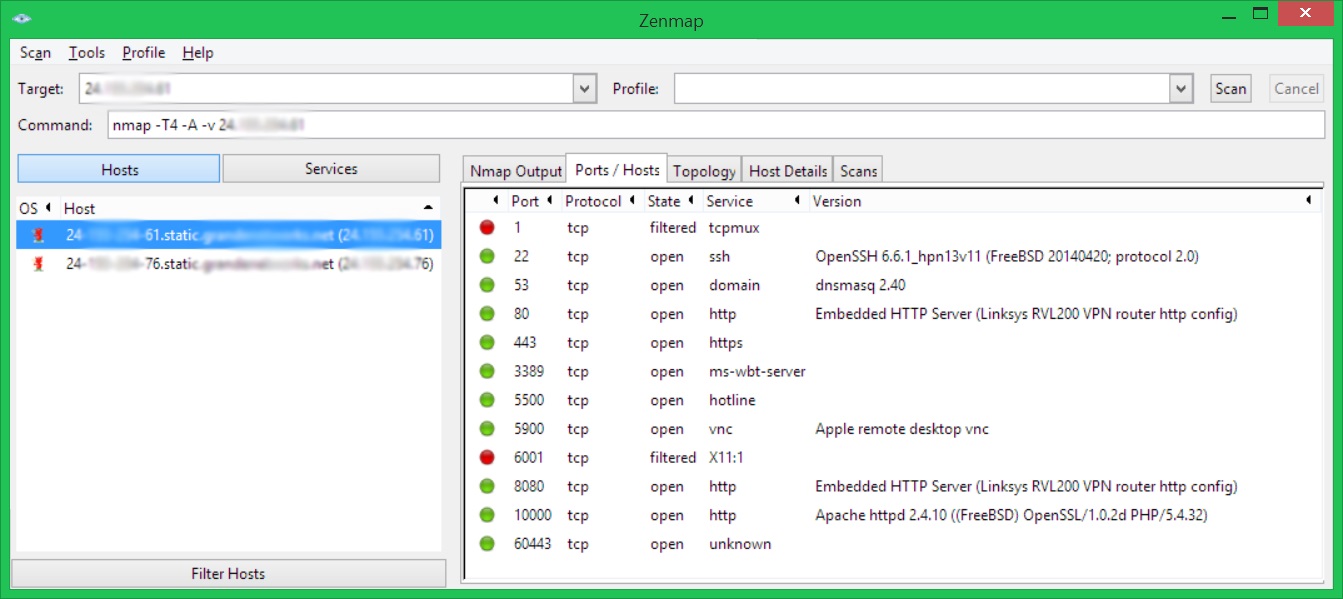
Task: Click the Zenmap eye icon in the title bar
Action: tap(22, 18)
